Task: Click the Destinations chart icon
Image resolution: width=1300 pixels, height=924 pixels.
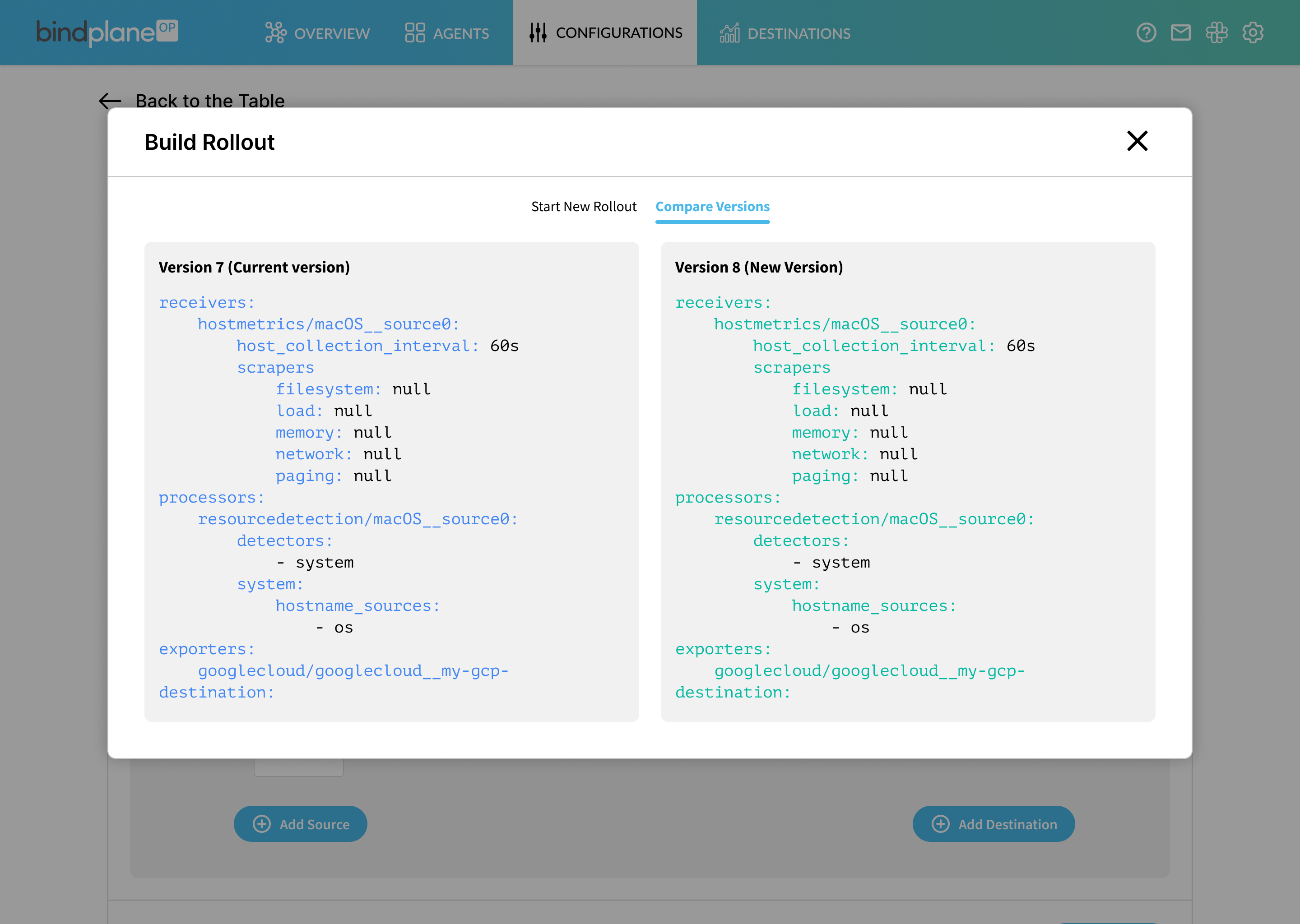Action: click(x=730, y=33)
